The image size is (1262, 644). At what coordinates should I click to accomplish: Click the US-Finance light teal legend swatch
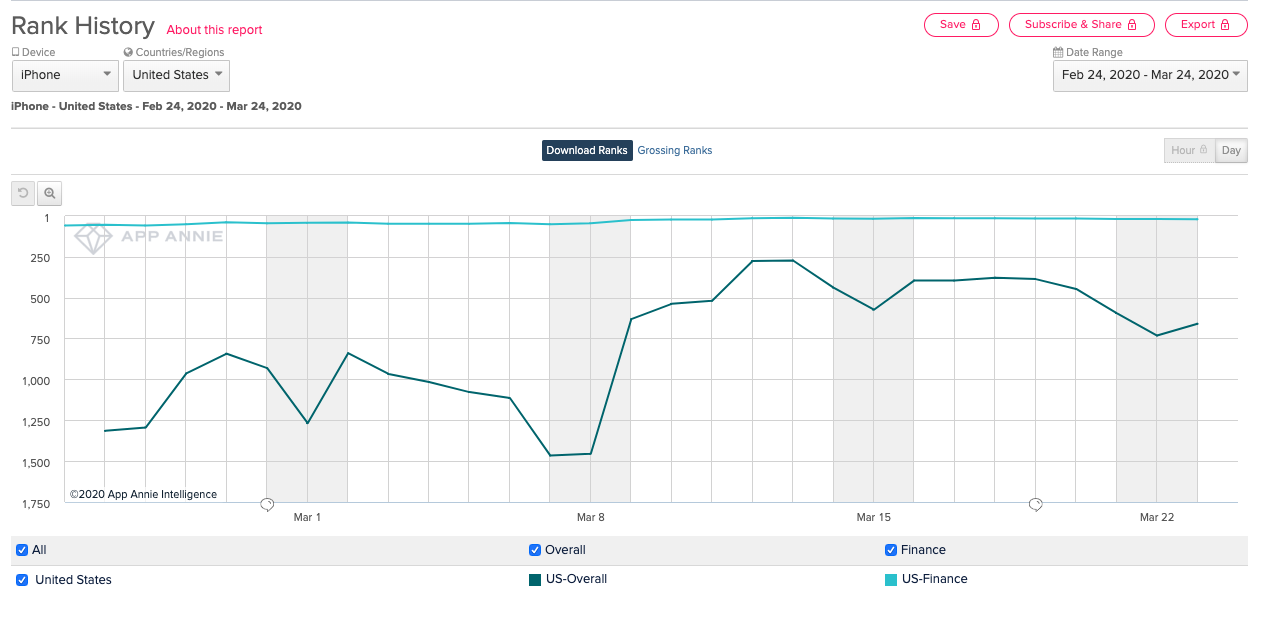tap(891, 579)
